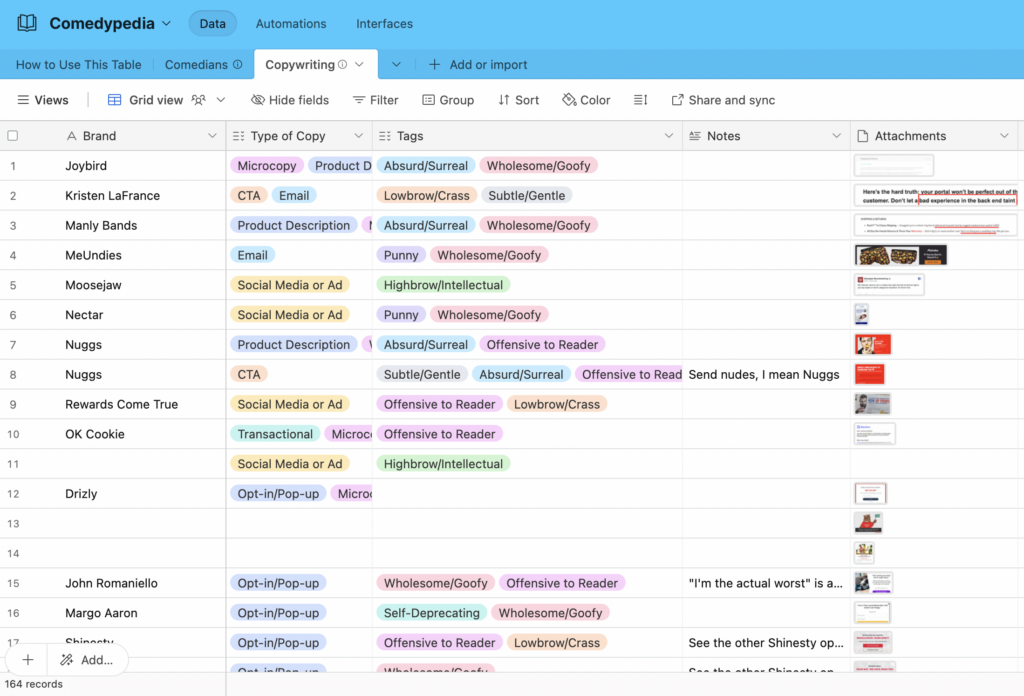
Task: Click the Color button in toolbar
Action: (x=586, y=100)
